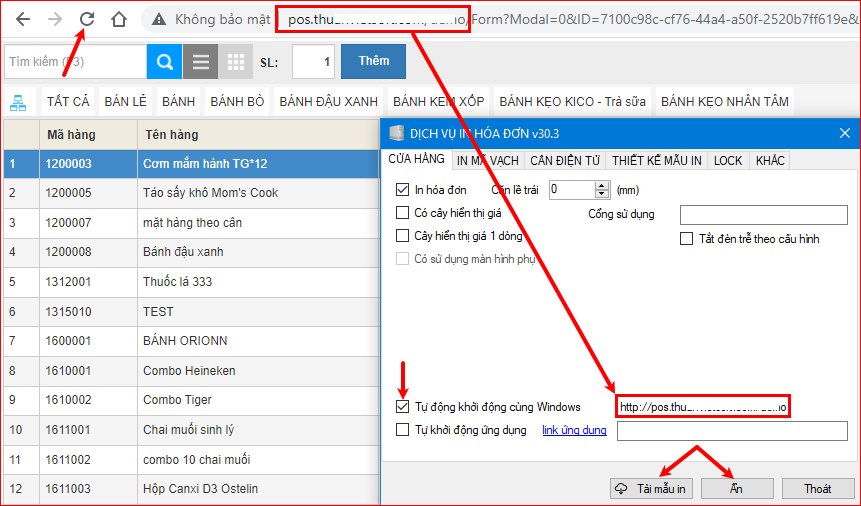The image size is (861, 506).
Task: Select the 'BÁNH ĐẬU XANH' category
Action: pyautogui.click(x=328, y=101)
